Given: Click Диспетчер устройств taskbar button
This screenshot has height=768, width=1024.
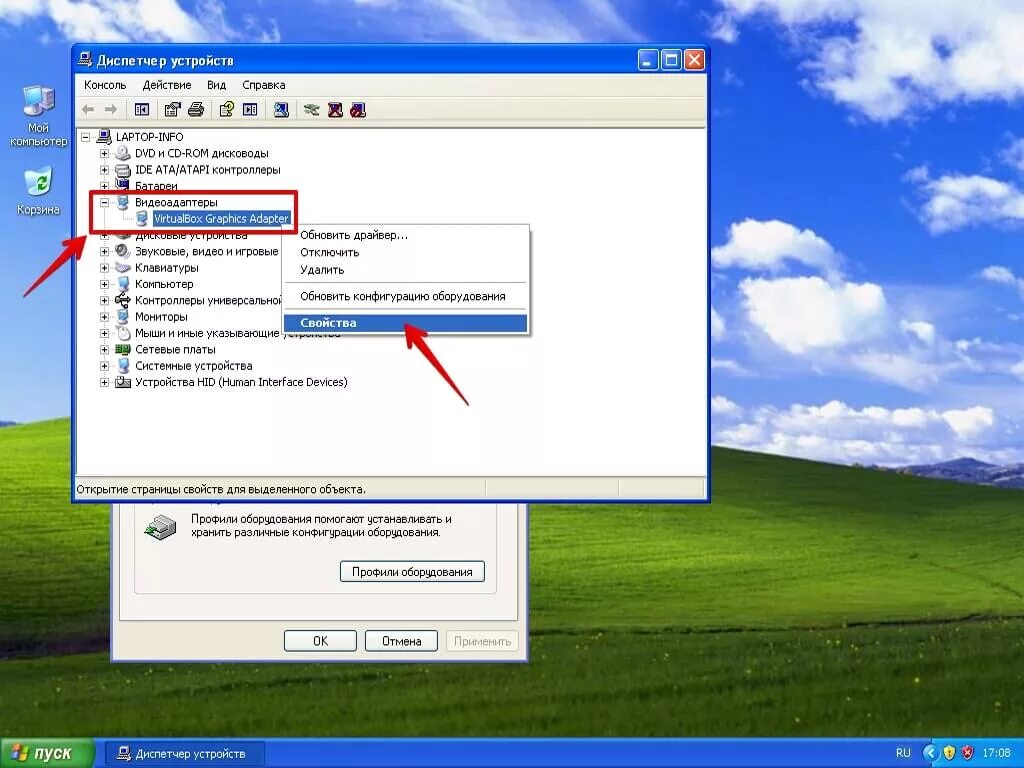Looking at the screenshot, I should 185,754.
